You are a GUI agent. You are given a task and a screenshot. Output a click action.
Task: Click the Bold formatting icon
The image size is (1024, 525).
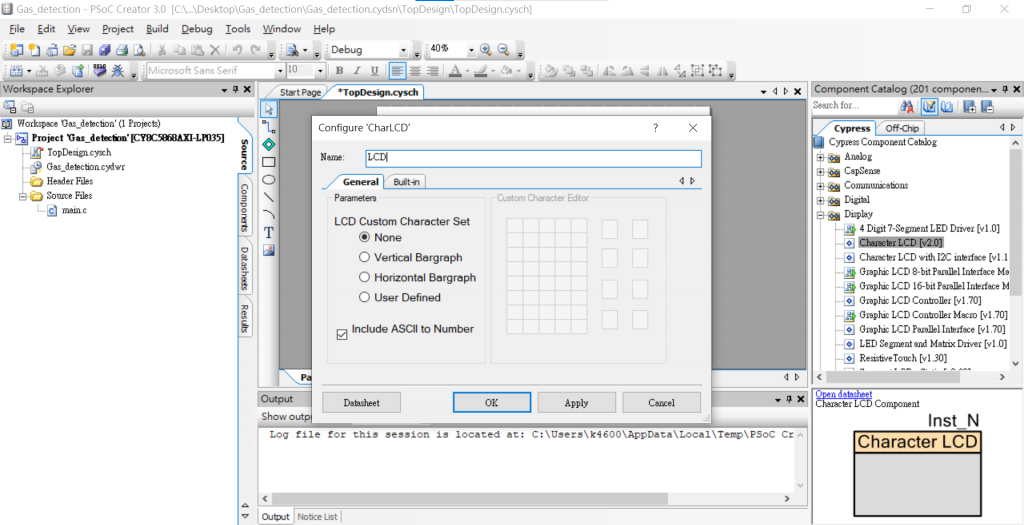point(339,71)
